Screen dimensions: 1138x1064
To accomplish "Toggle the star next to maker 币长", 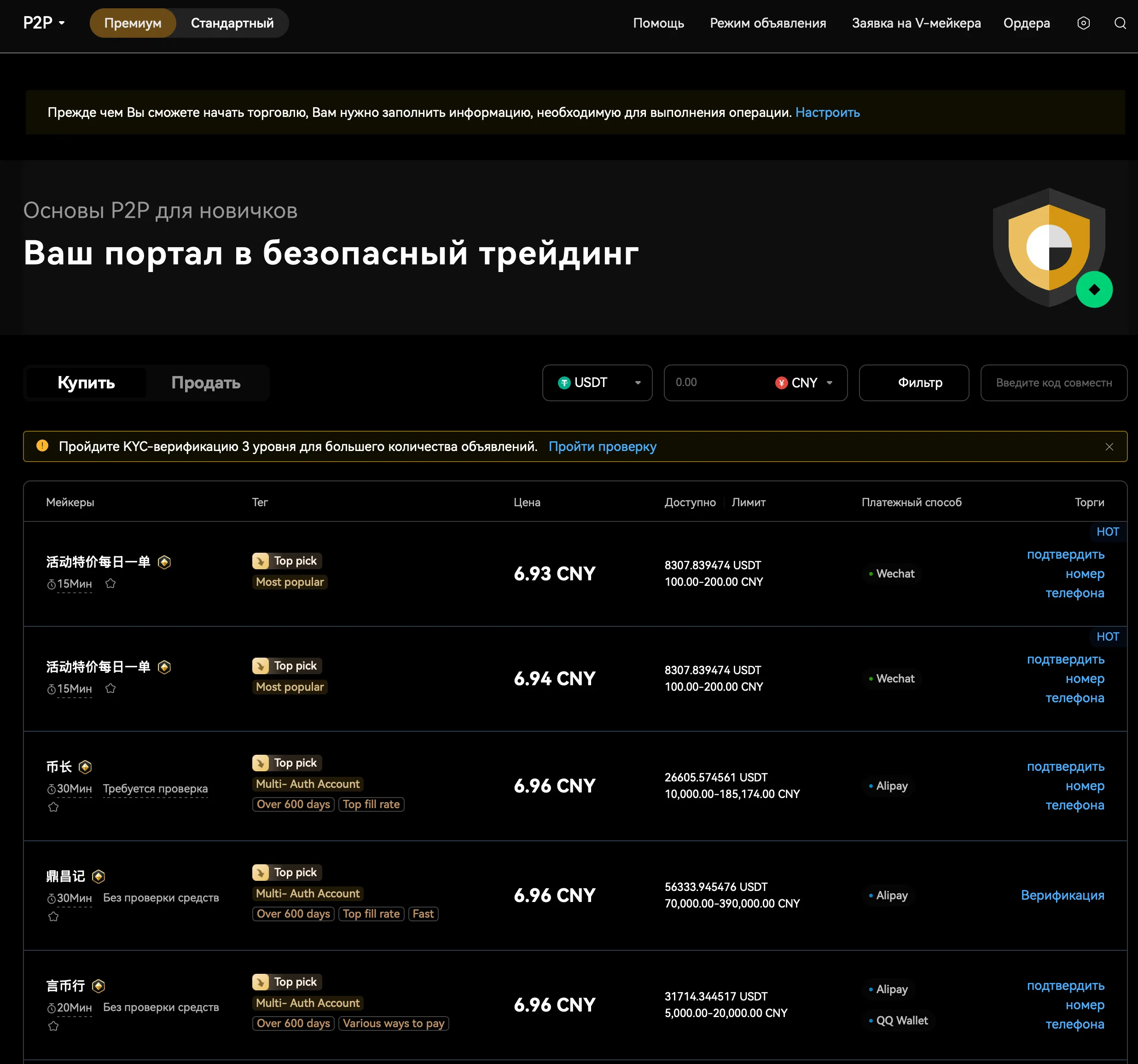I will 54,807.
